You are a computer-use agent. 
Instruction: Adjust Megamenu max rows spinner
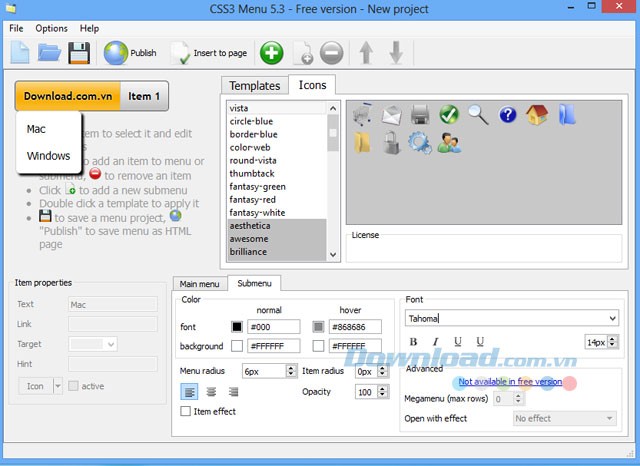pos(518,398)
